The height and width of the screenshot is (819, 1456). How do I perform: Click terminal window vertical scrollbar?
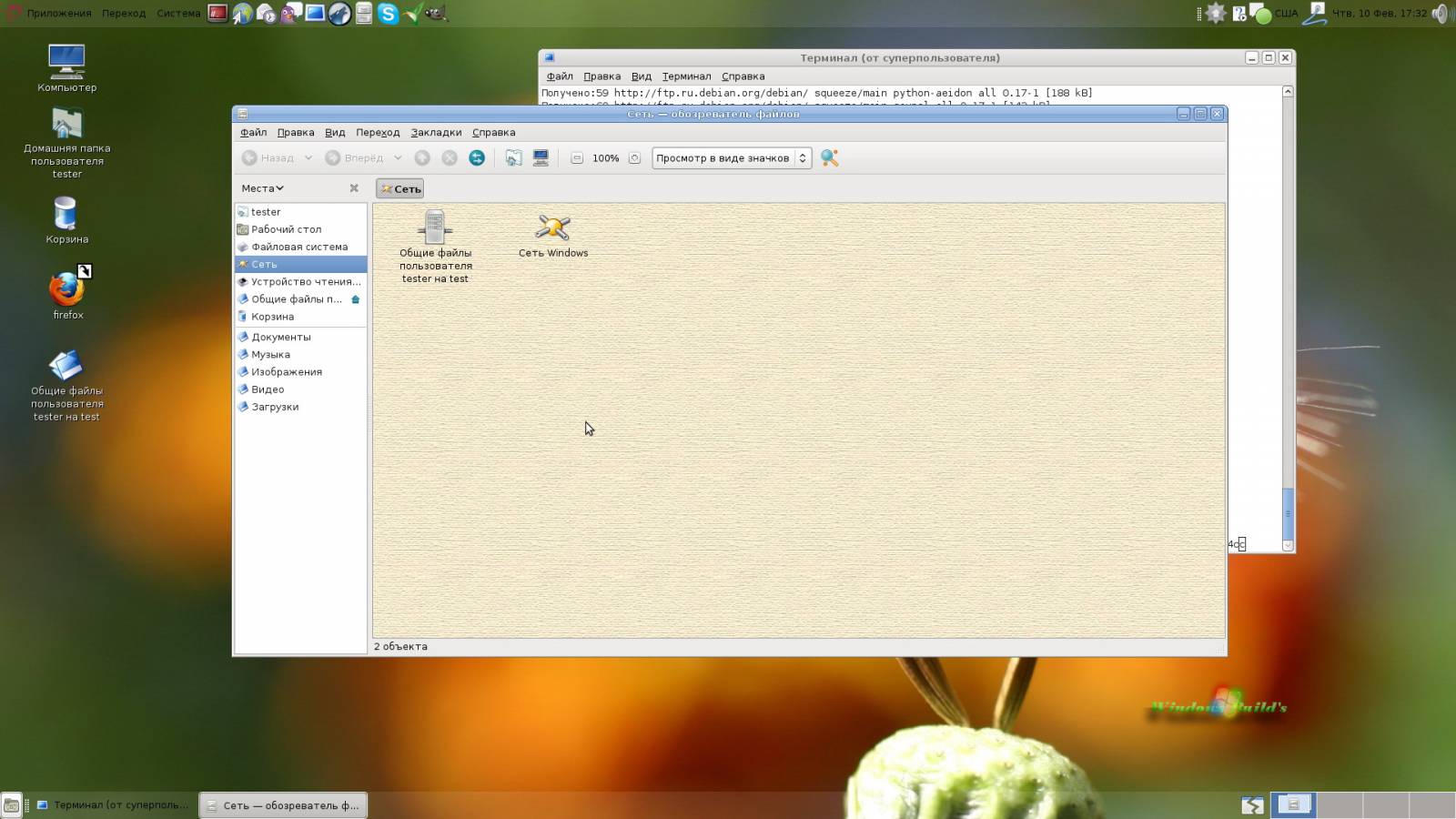pos(1288,318)
